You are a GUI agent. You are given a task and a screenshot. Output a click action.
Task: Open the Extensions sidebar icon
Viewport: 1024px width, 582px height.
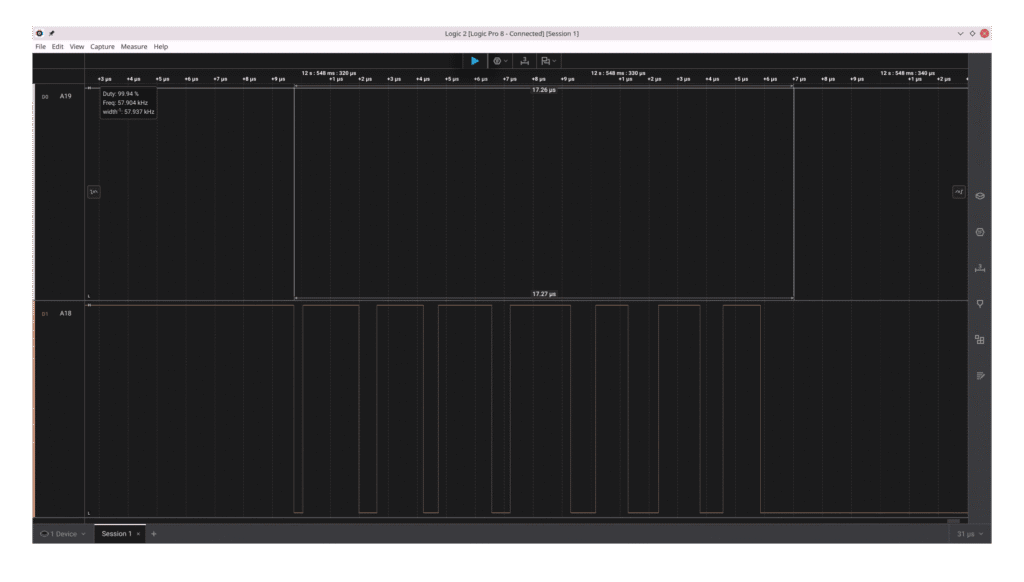click(980, 340)
